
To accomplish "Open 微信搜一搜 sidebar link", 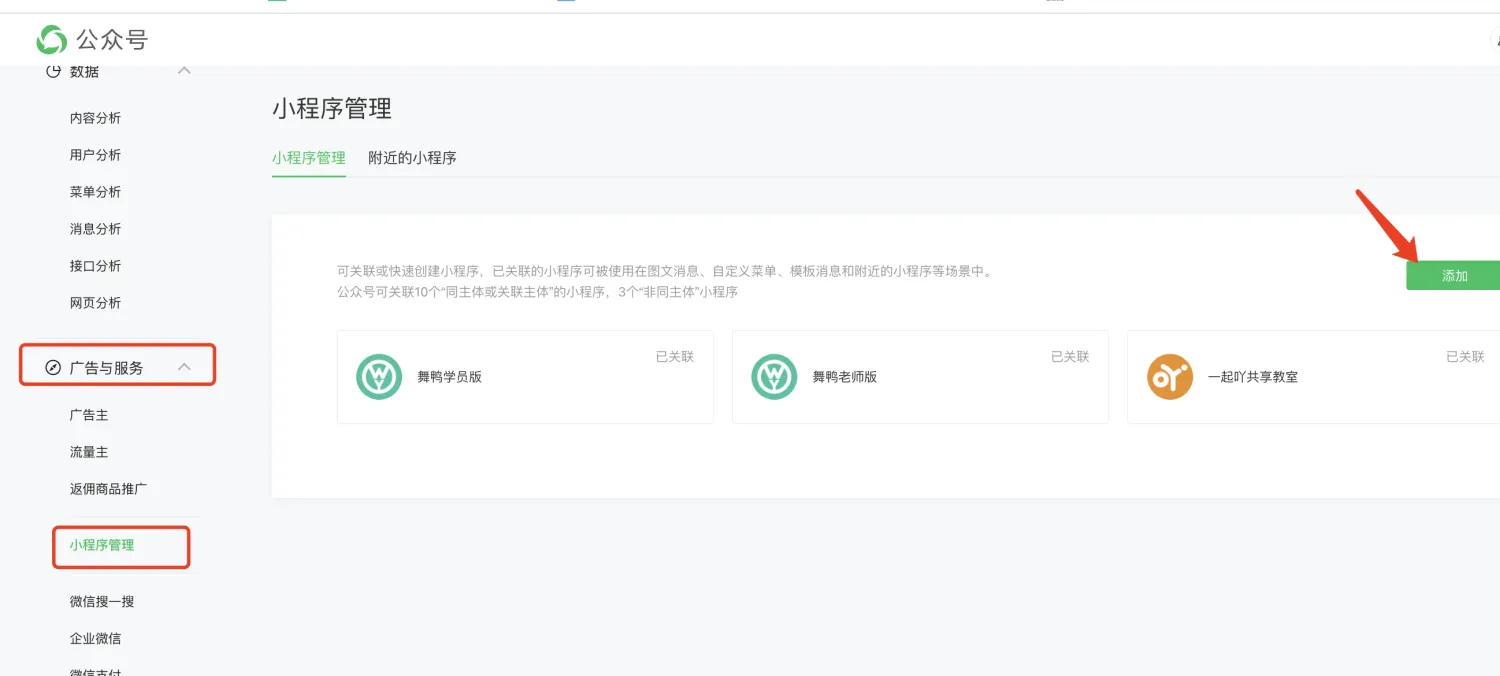I will pyautogui.click(x=102, y=601).
